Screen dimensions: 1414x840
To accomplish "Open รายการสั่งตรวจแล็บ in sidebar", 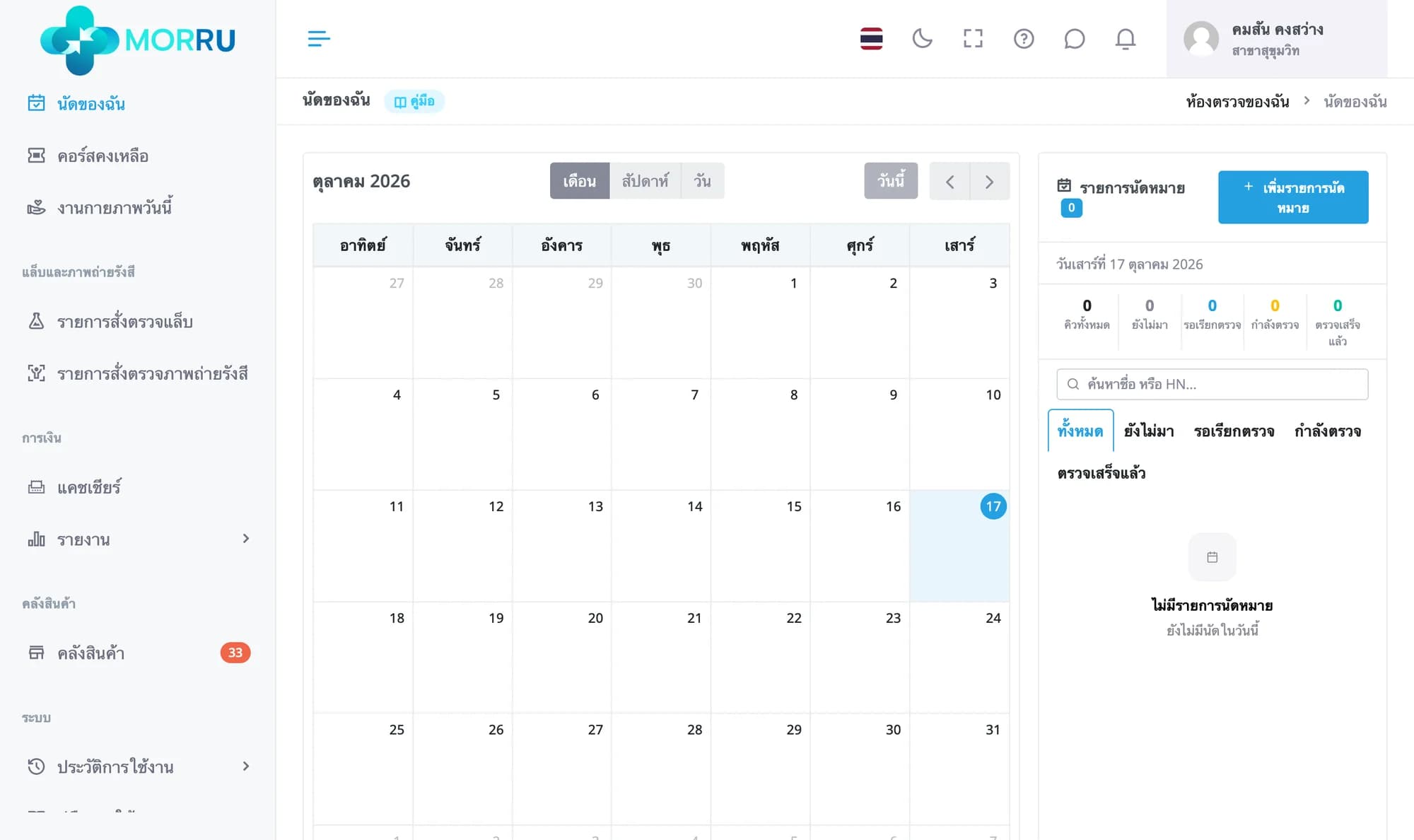I will [137, 322].
